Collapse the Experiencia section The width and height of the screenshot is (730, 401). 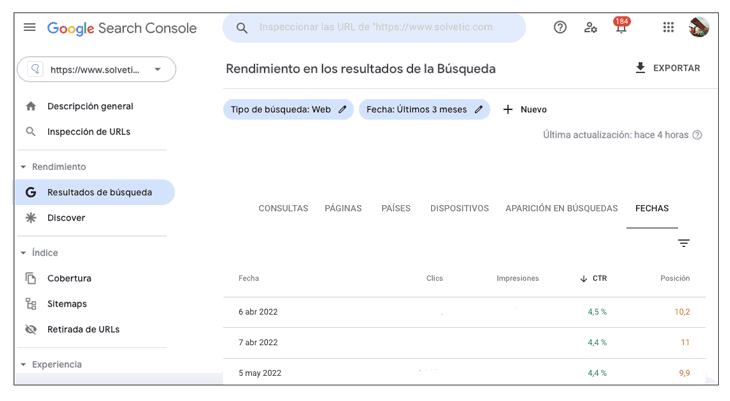23,365
